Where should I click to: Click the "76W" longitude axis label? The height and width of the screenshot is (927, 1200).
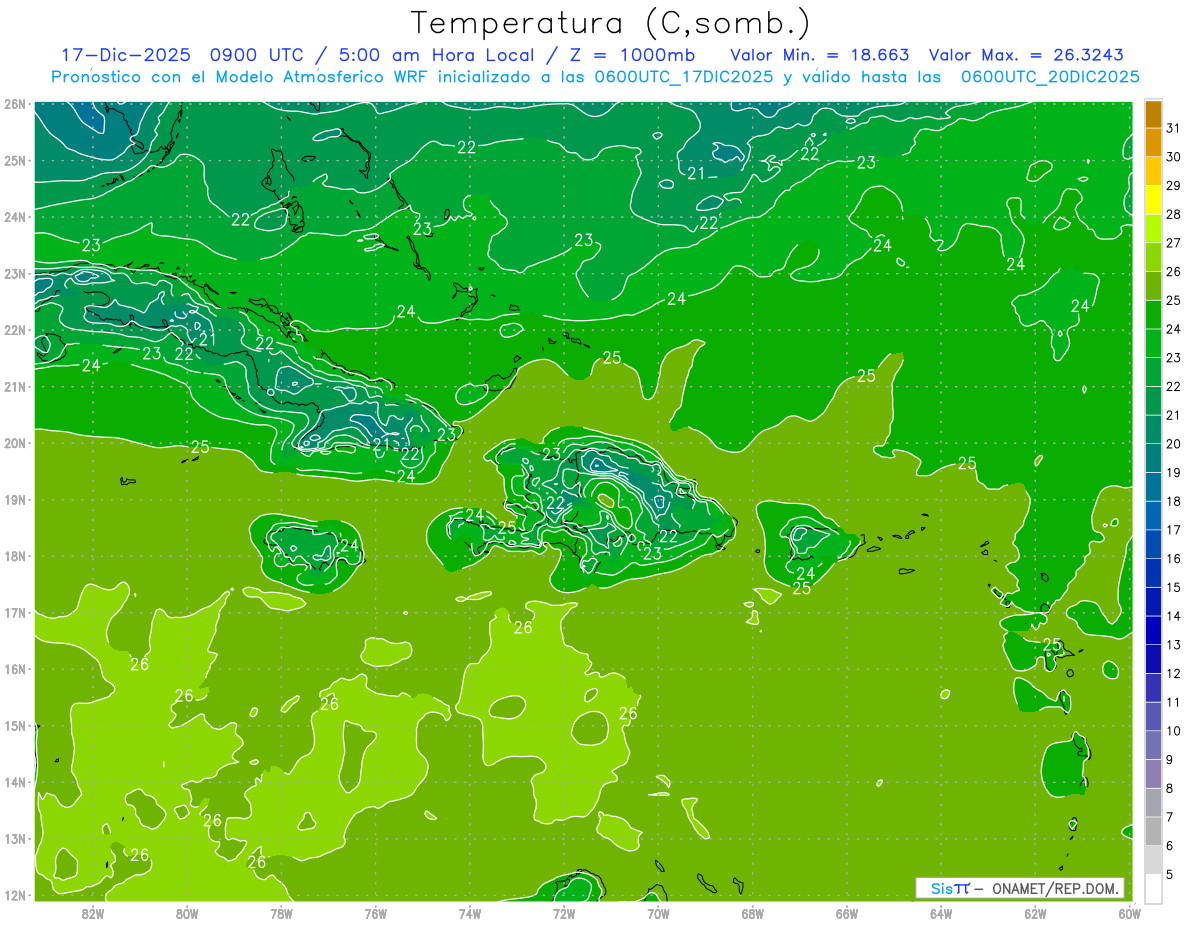(375, 914)
